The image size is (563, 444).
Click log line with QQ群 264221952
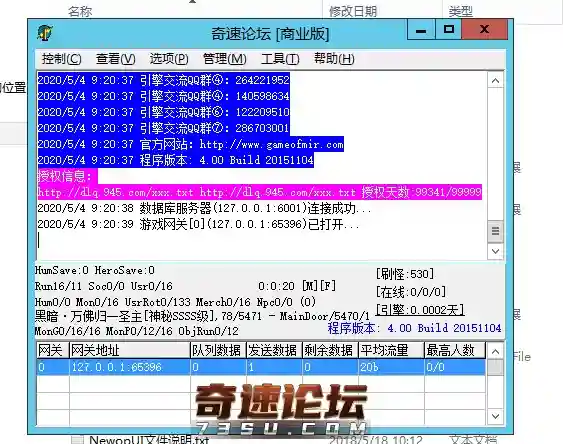163,80
